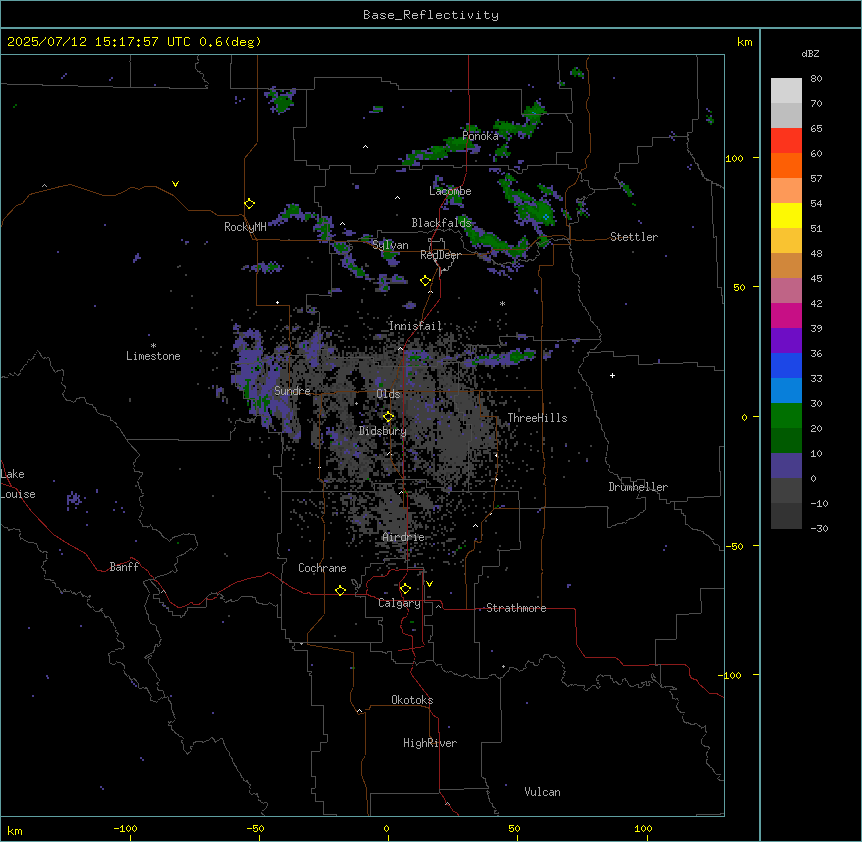This screenshot has width=862, height=842.
Task: Click the 0 label on the bottom axis
Action: (x=386, y=828)
